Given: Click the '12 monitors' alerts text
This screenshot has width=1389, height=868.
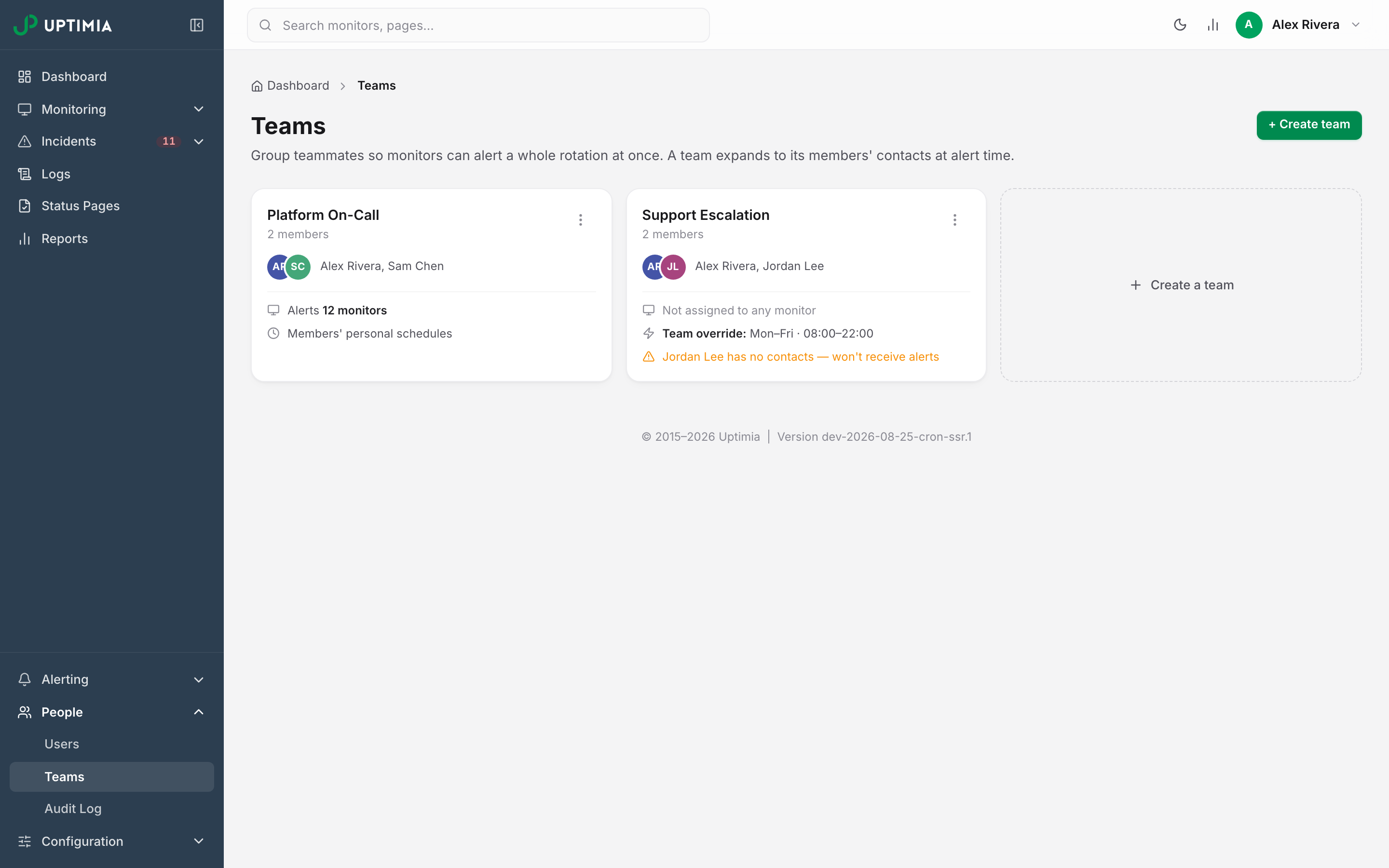Looking at the screenshot, I should click(354, 310).
